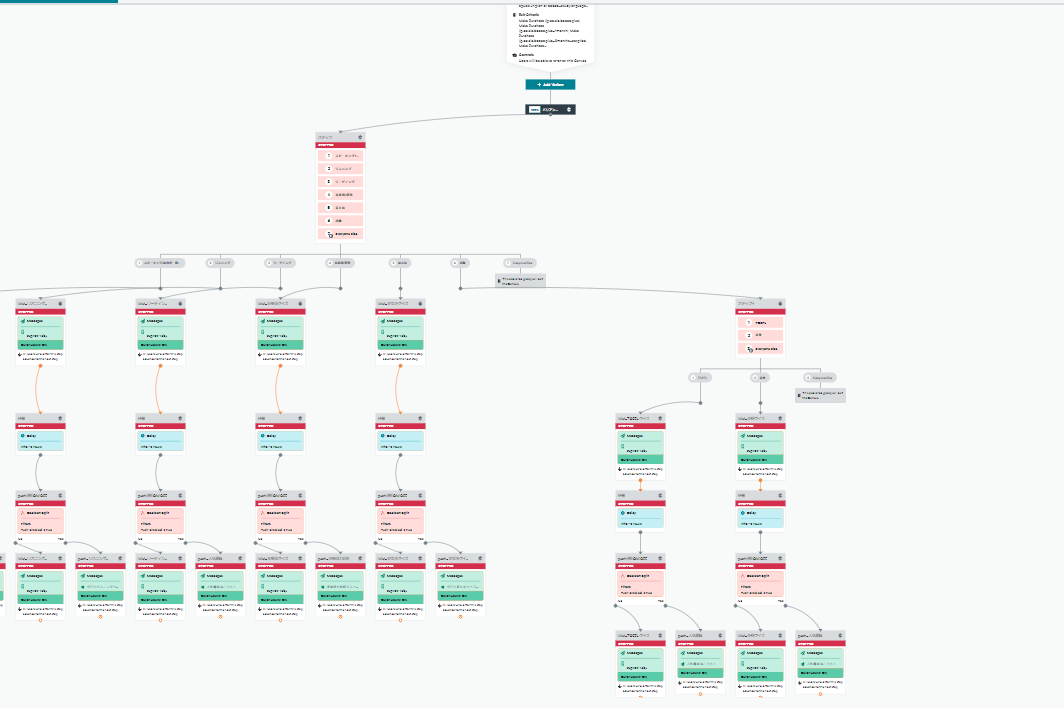Screen dimensions: 1064x708
Task: Open gear icon on fourth top-row Message step
Action: (x=419, y=303)
